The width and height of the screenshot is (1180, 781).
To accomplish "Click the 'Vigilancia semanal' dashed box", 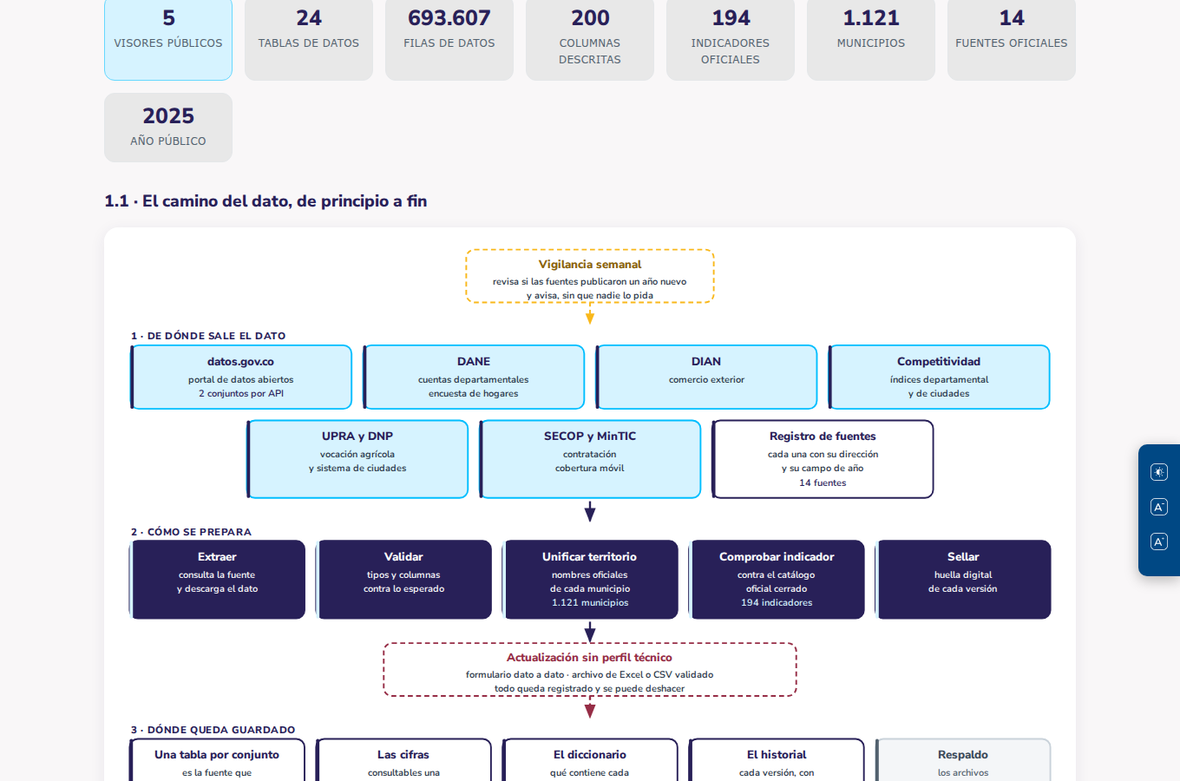I will (590, 276).
